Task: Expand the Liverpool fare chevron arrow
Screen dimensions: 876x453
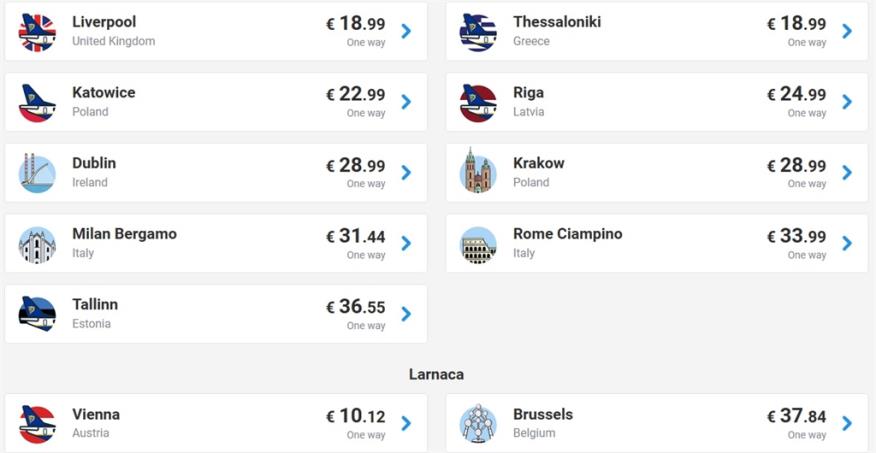Action: [x=406, y=31]
